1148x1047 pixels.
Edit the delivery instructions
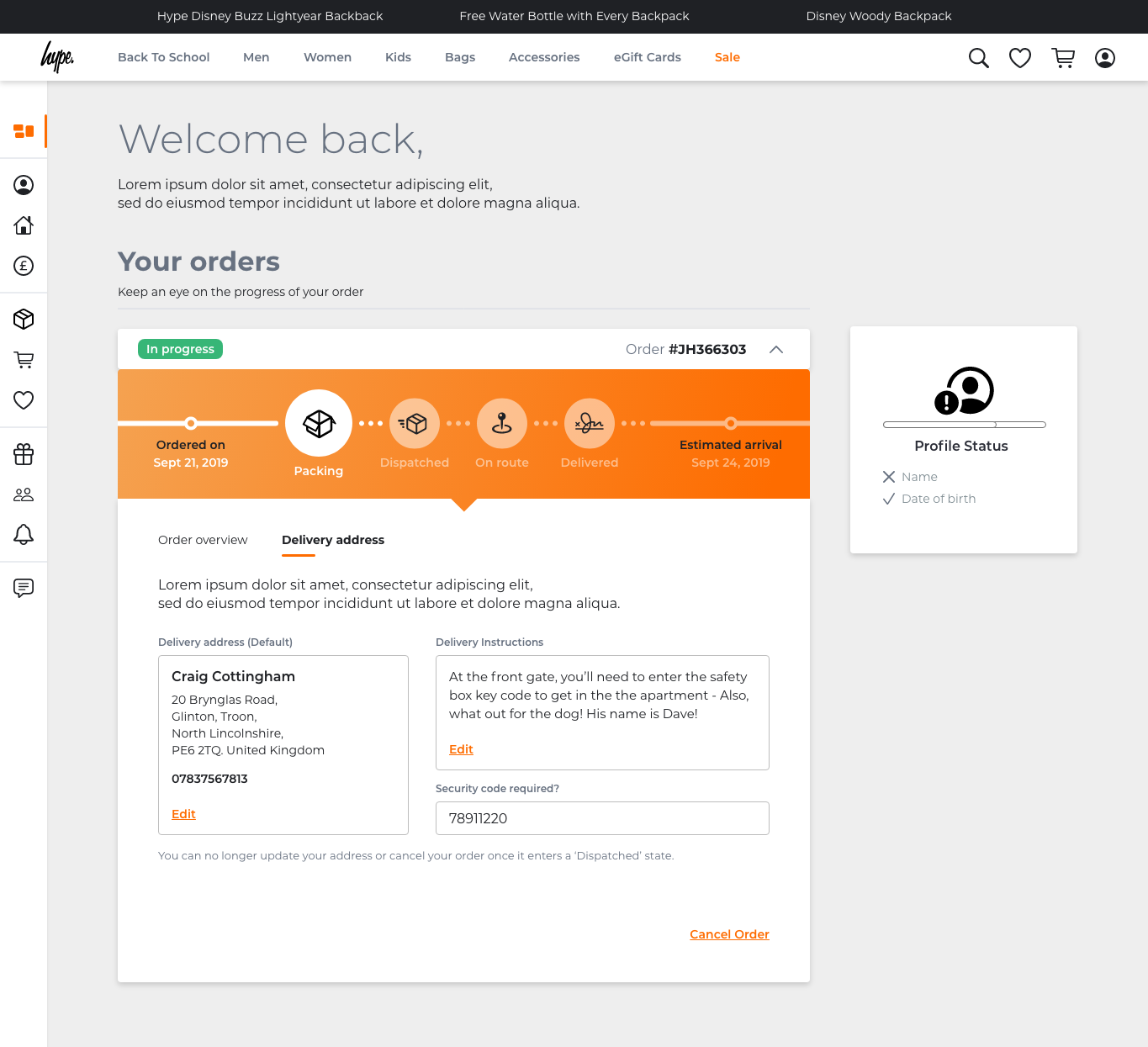pos(461,749)
